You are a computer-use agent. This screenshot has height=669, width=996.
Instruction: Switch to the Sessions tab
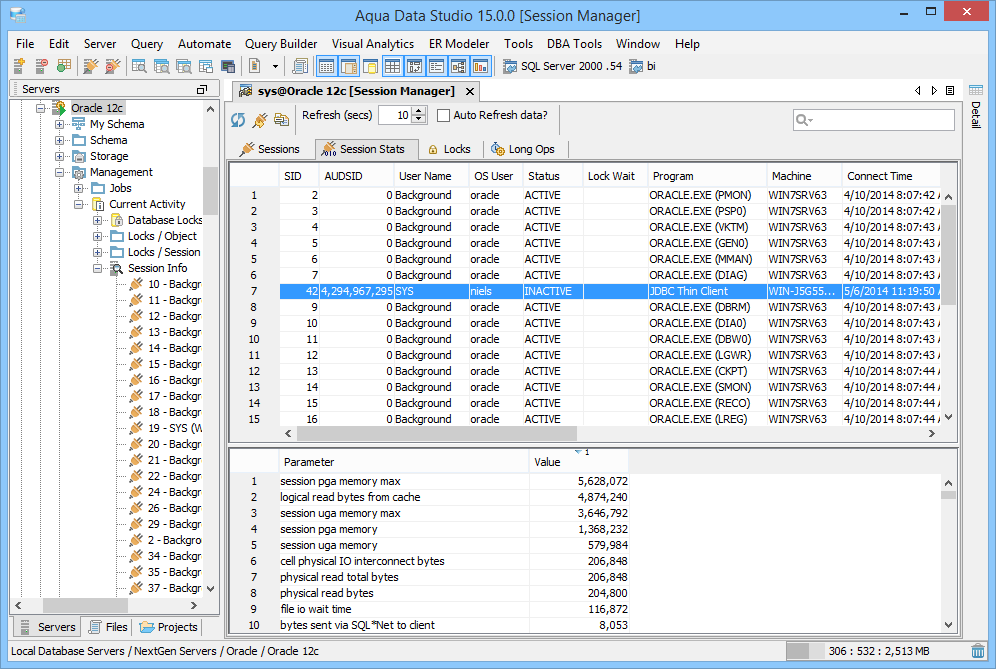pos(269,149)
